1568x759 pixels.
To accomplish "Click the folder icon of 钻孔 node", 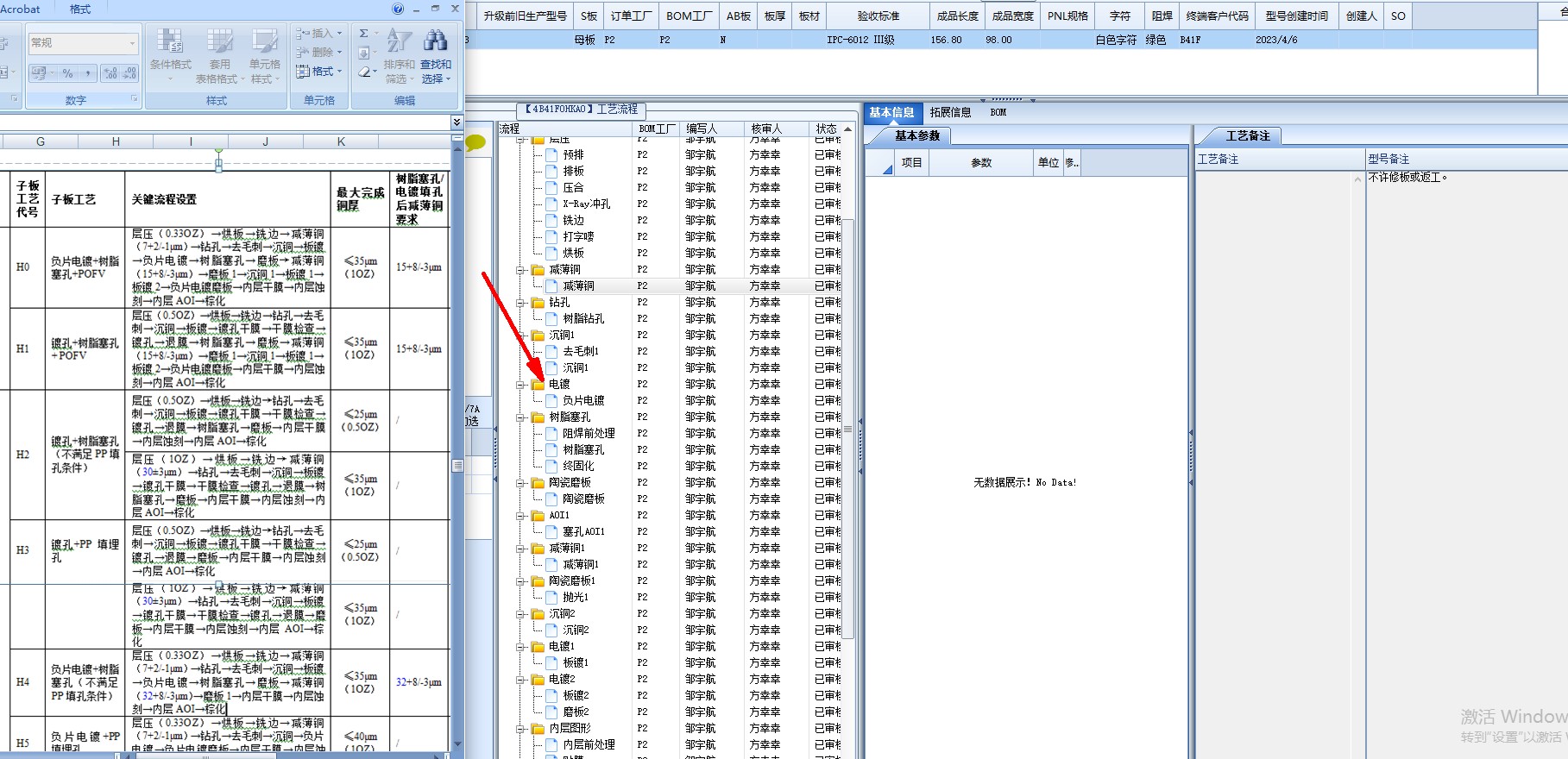I will (x=538, y=303).
